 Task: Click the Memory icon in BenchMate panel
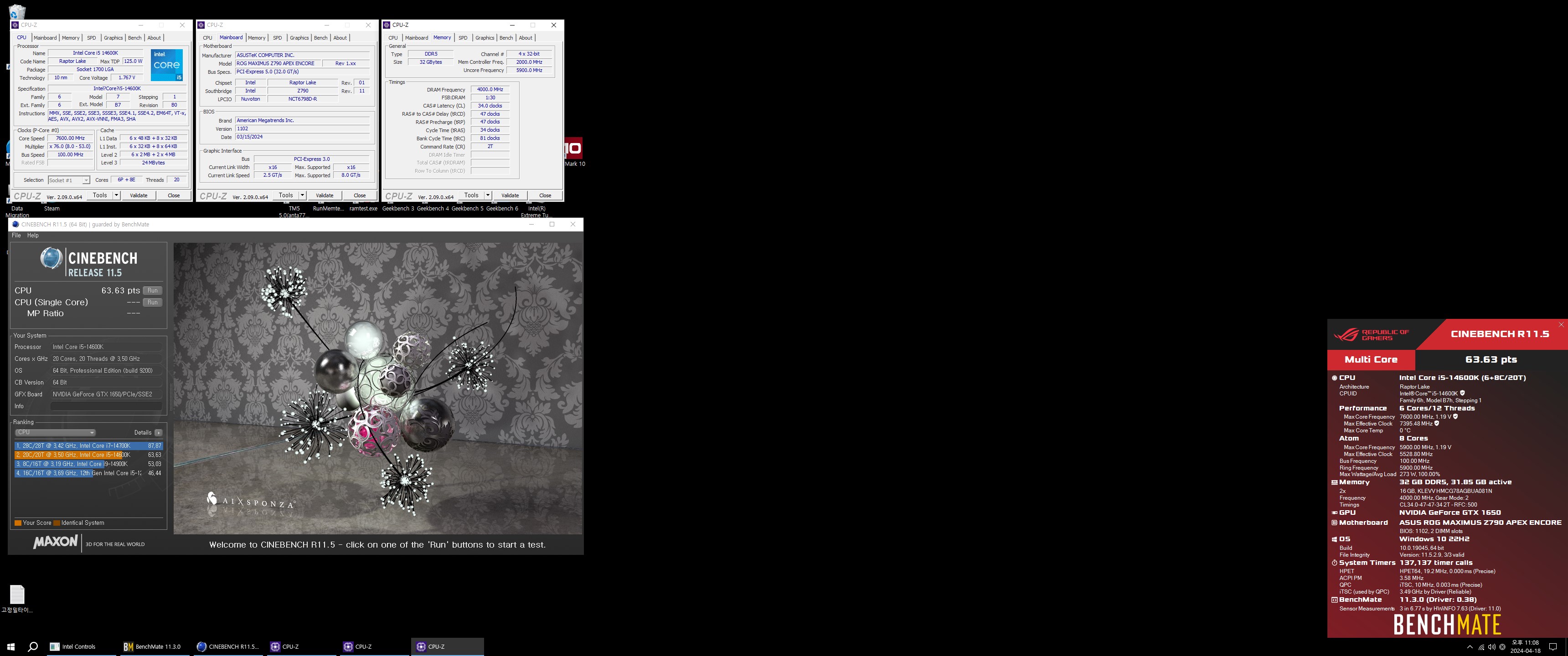(1334, 482)
